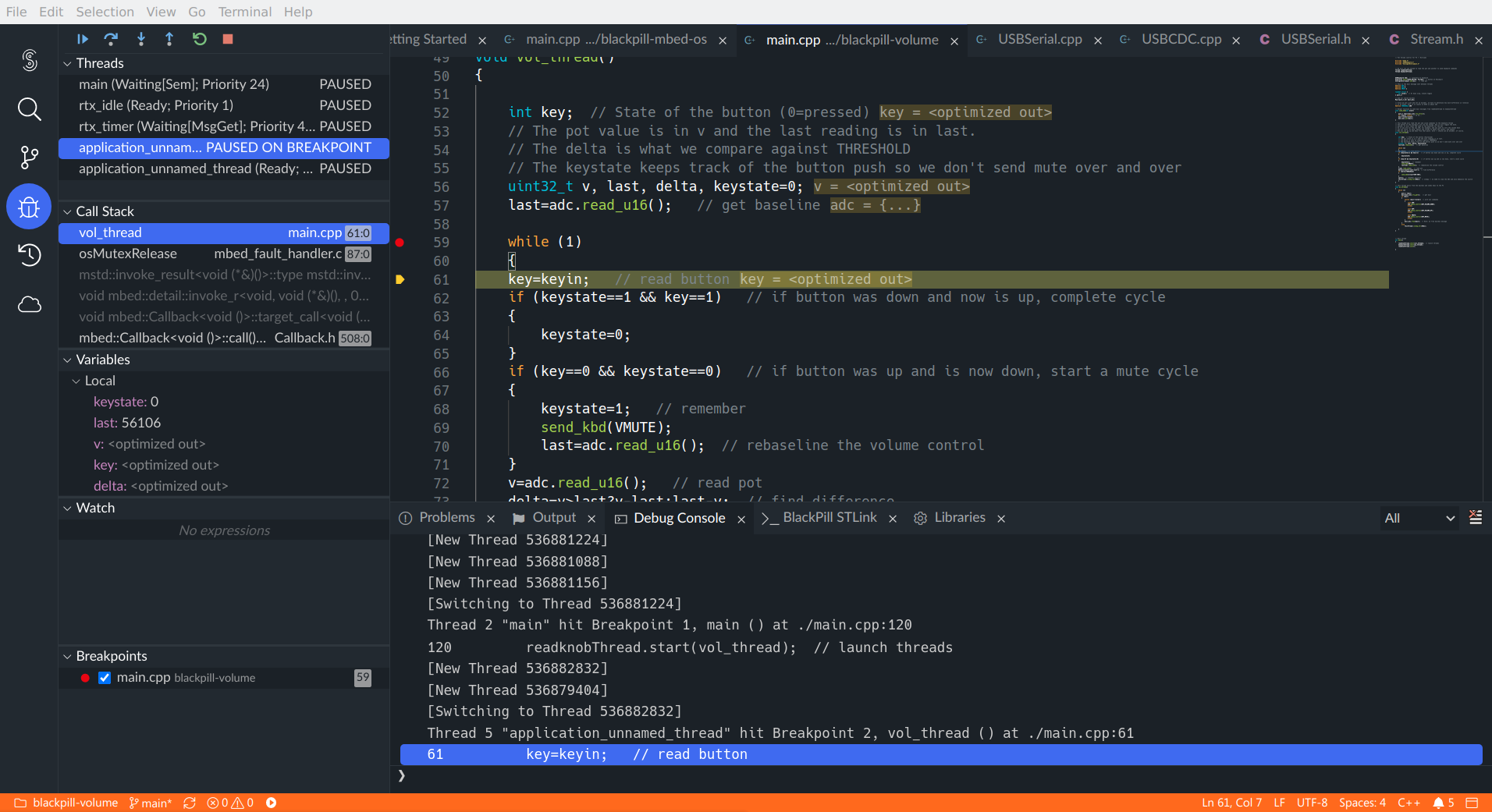
Task: Restart the debug session
Action: pos(199,39)
